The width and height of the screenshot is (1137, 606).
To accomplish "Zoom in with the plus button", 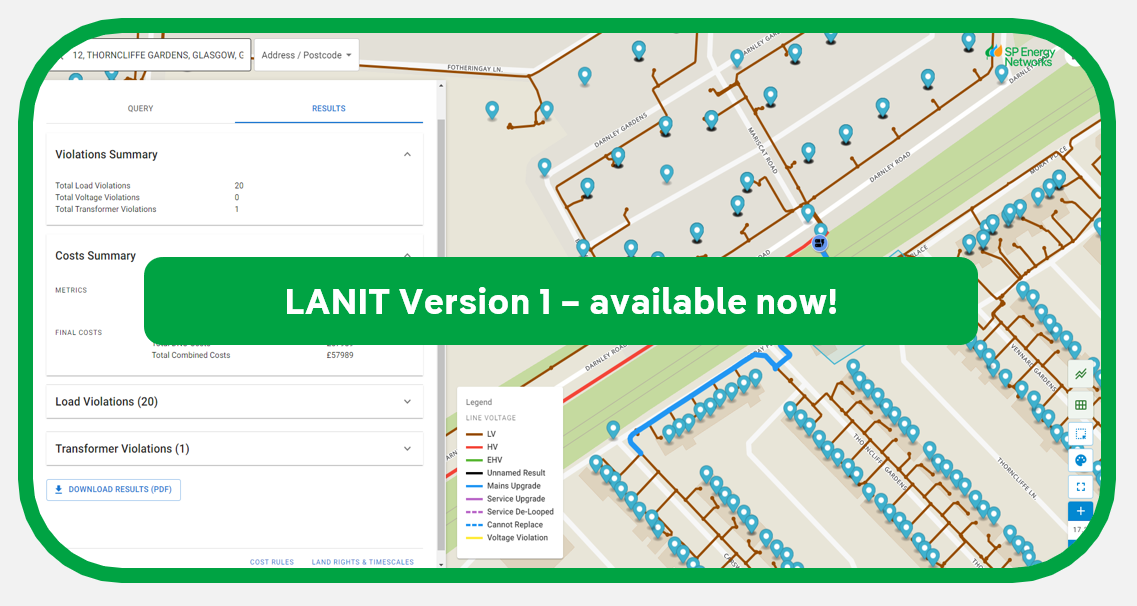I will tap(1080, 511).
